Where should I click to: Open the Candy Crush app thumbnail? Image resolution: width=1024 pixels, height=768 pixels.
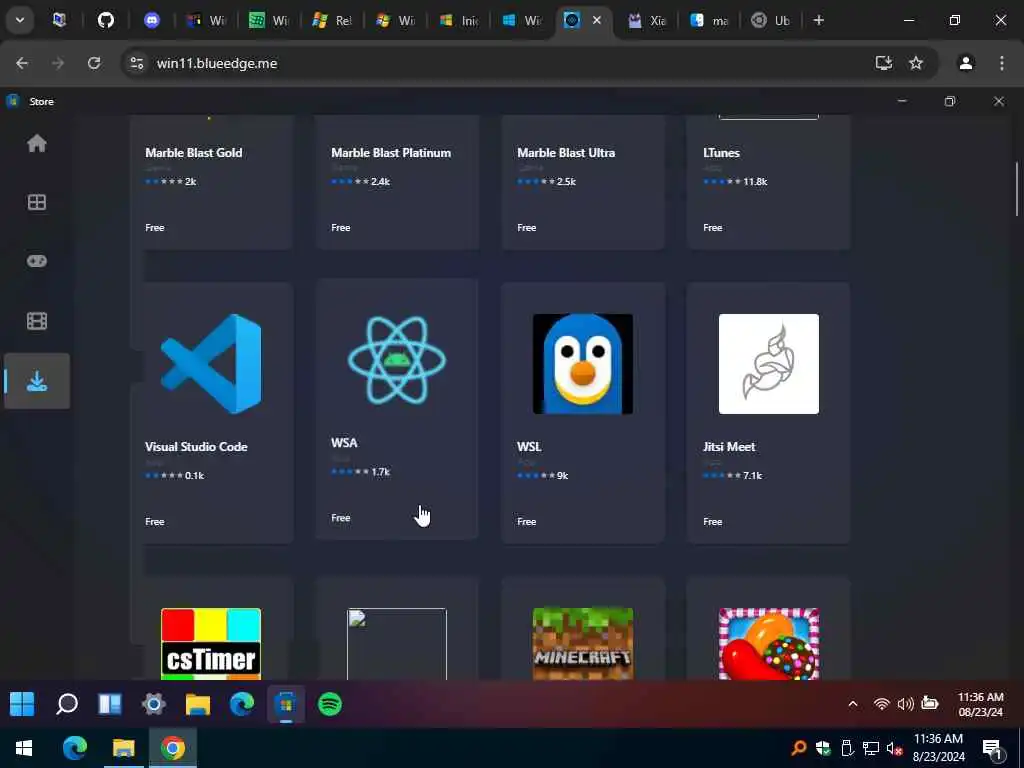[769, 644]
